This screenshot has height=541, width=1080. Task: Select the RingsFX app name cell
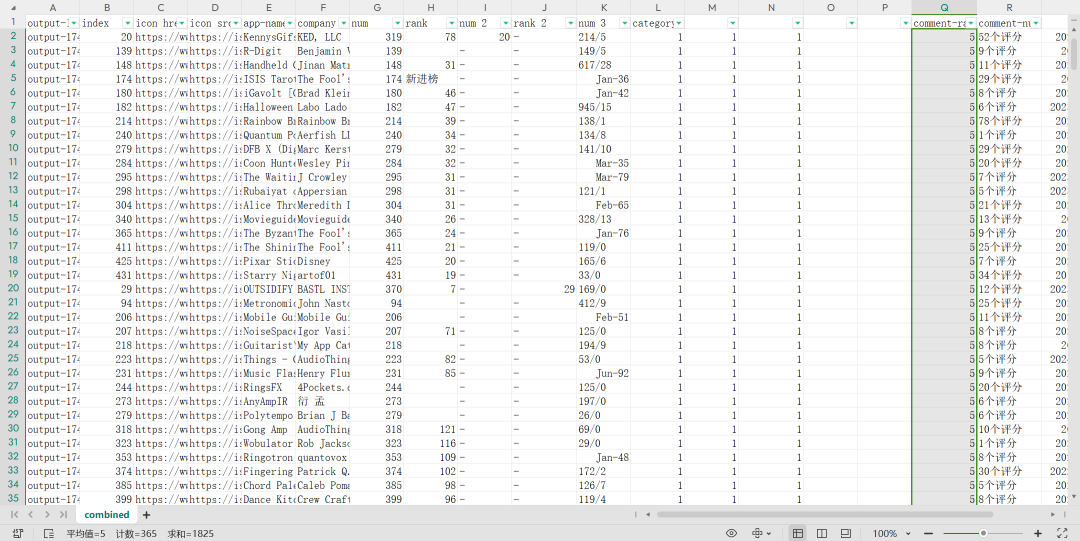269,387
